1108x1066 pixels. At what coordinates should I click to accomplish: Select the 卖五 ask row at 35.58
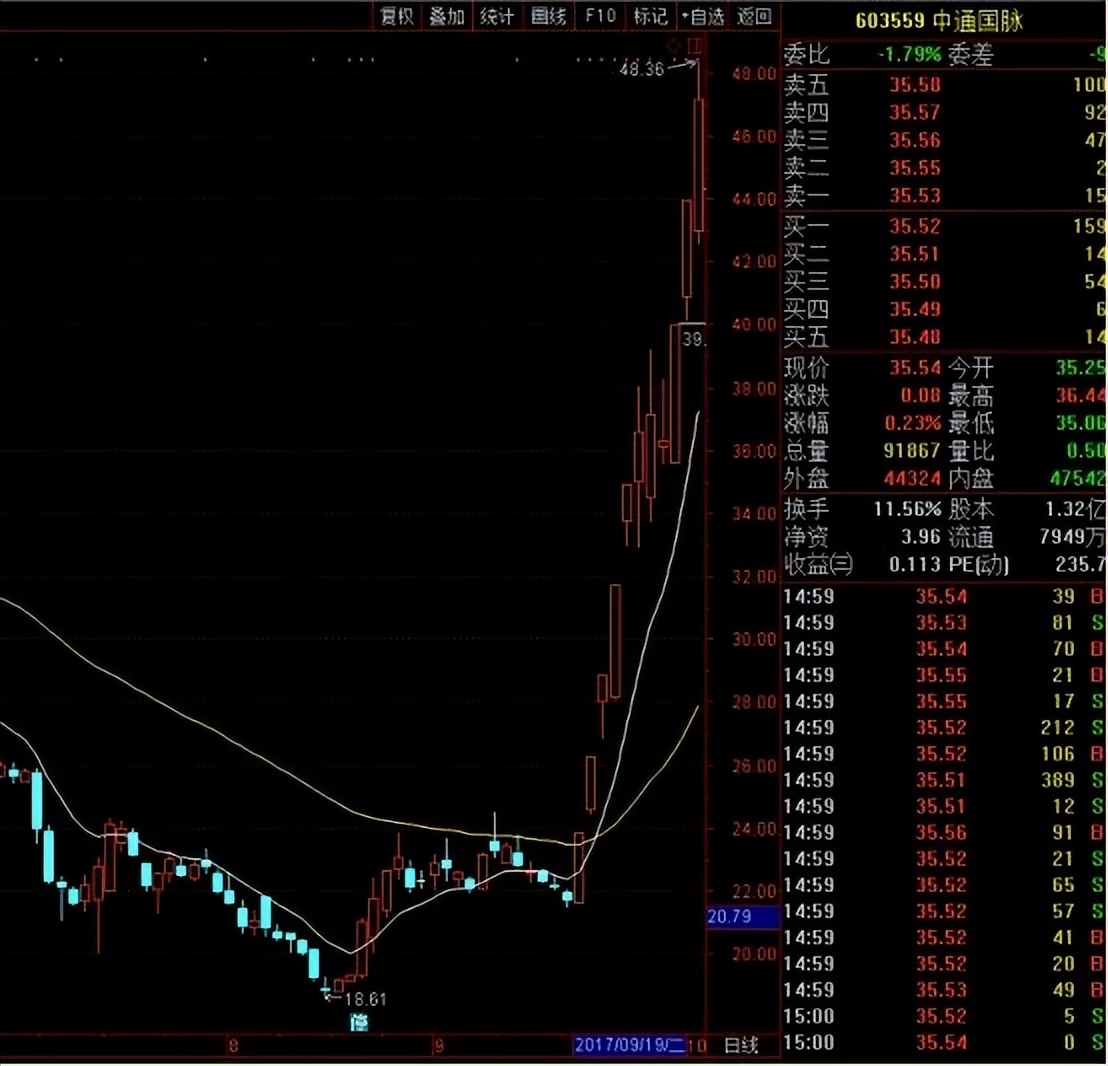point(944,85)
